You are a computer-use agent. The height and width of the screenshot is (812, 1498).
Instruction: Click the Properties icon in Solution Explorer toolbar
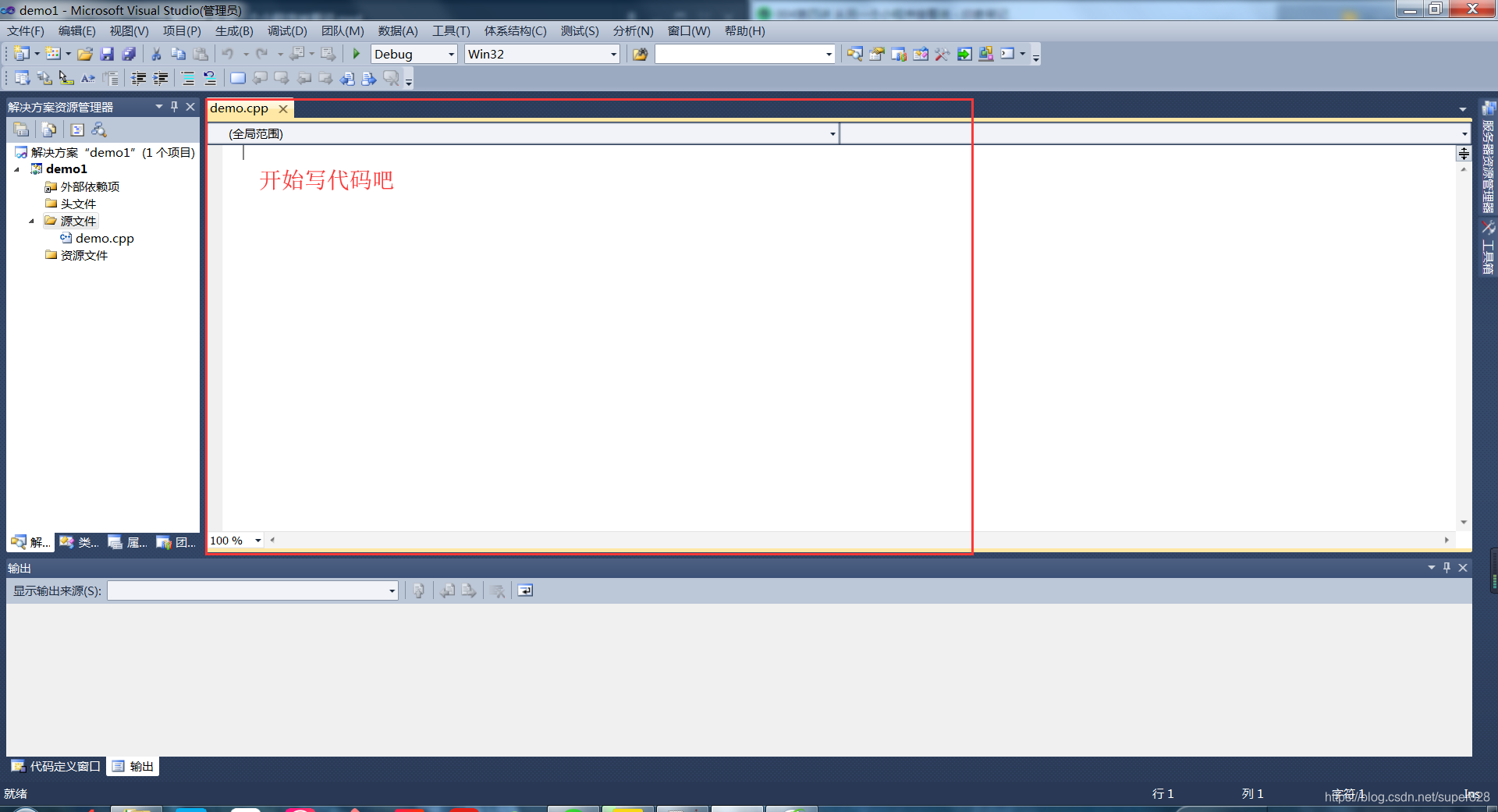[21, 129]
